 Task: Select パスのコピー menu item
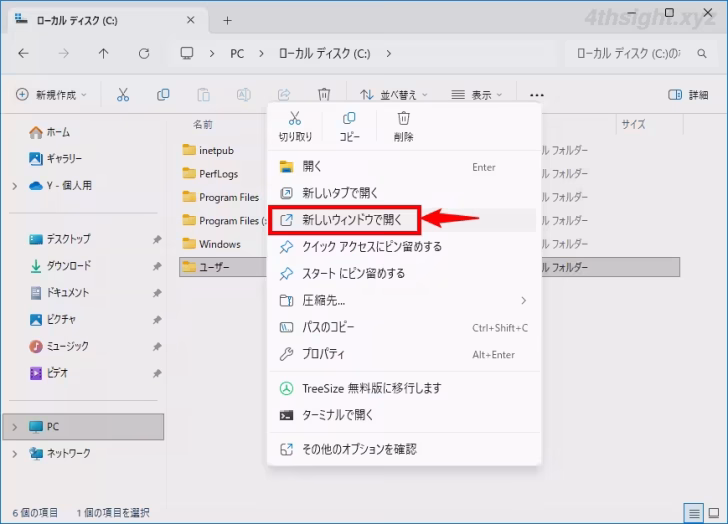click(402, 328)
